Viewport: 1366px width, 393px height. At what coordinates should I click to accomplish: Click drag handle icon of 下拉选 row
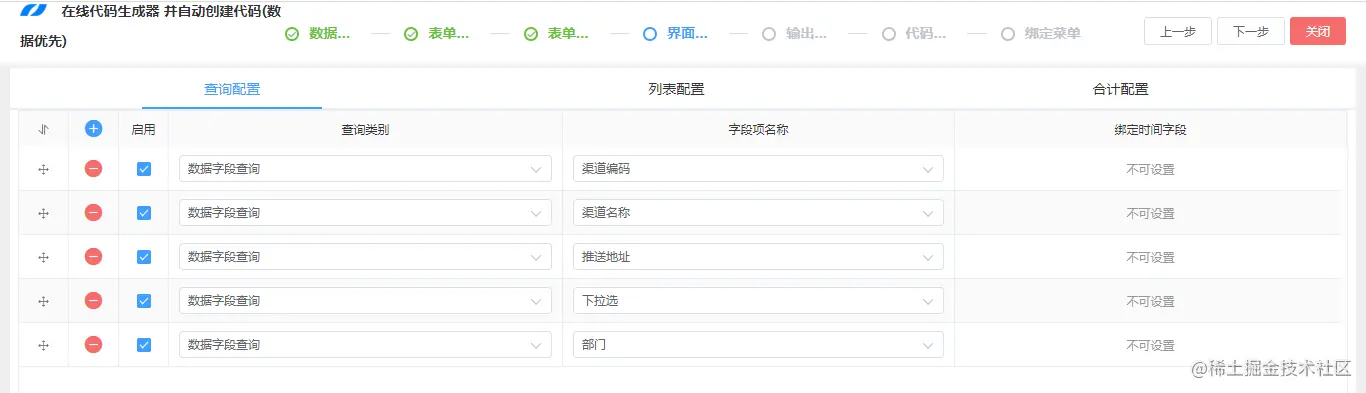click(x=43, y=302)
